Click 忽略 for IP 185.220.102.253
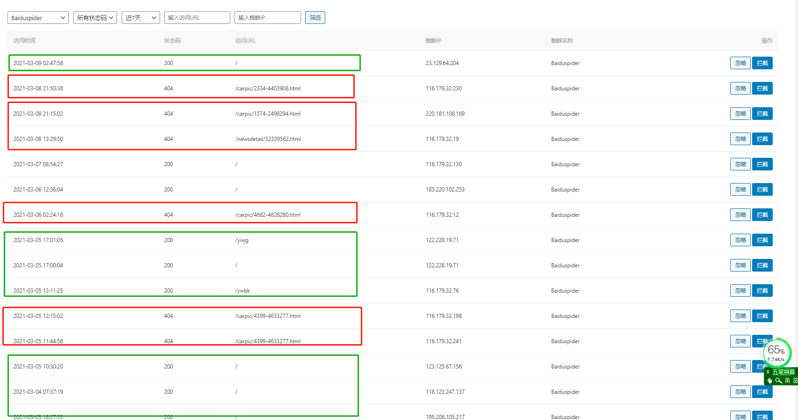 [740, 190]
